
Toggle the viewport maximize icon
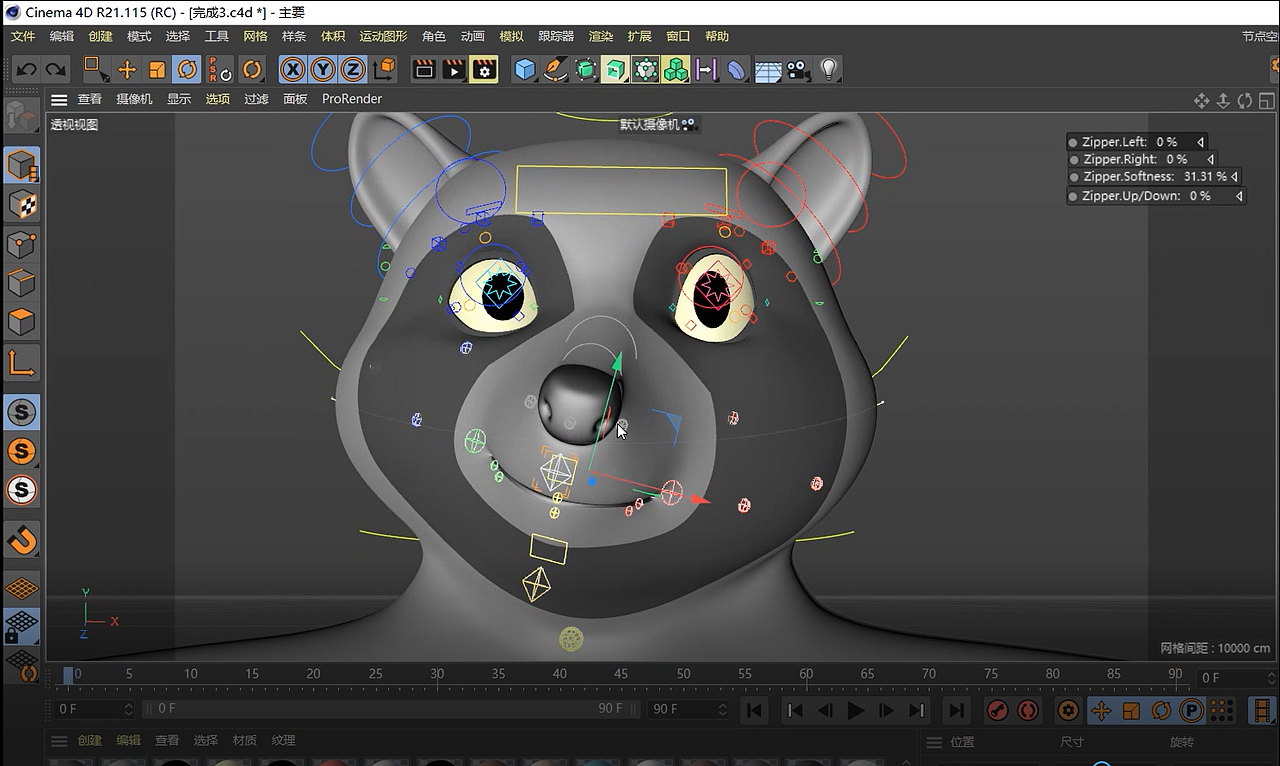coord(1267,100)
